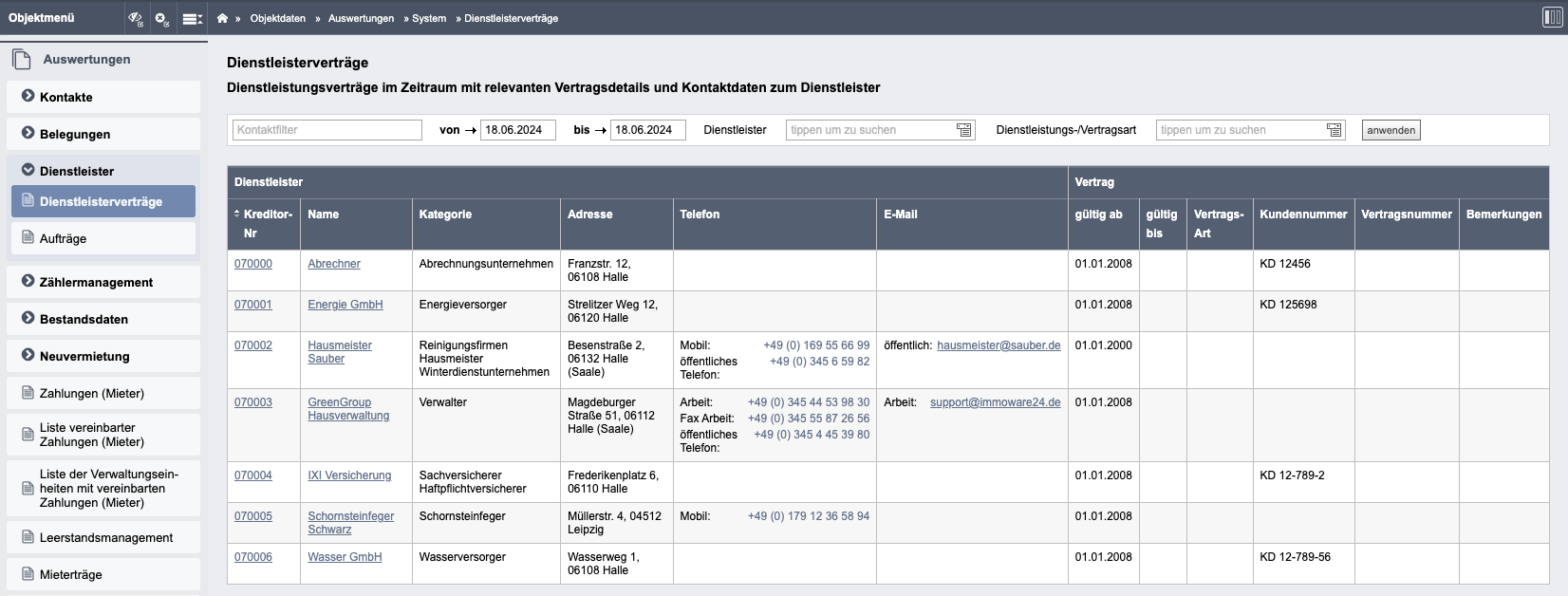The width and height of the screenshot is (1568, 596).
Task: Click the 'bis' date field
Action: (648, 130)
